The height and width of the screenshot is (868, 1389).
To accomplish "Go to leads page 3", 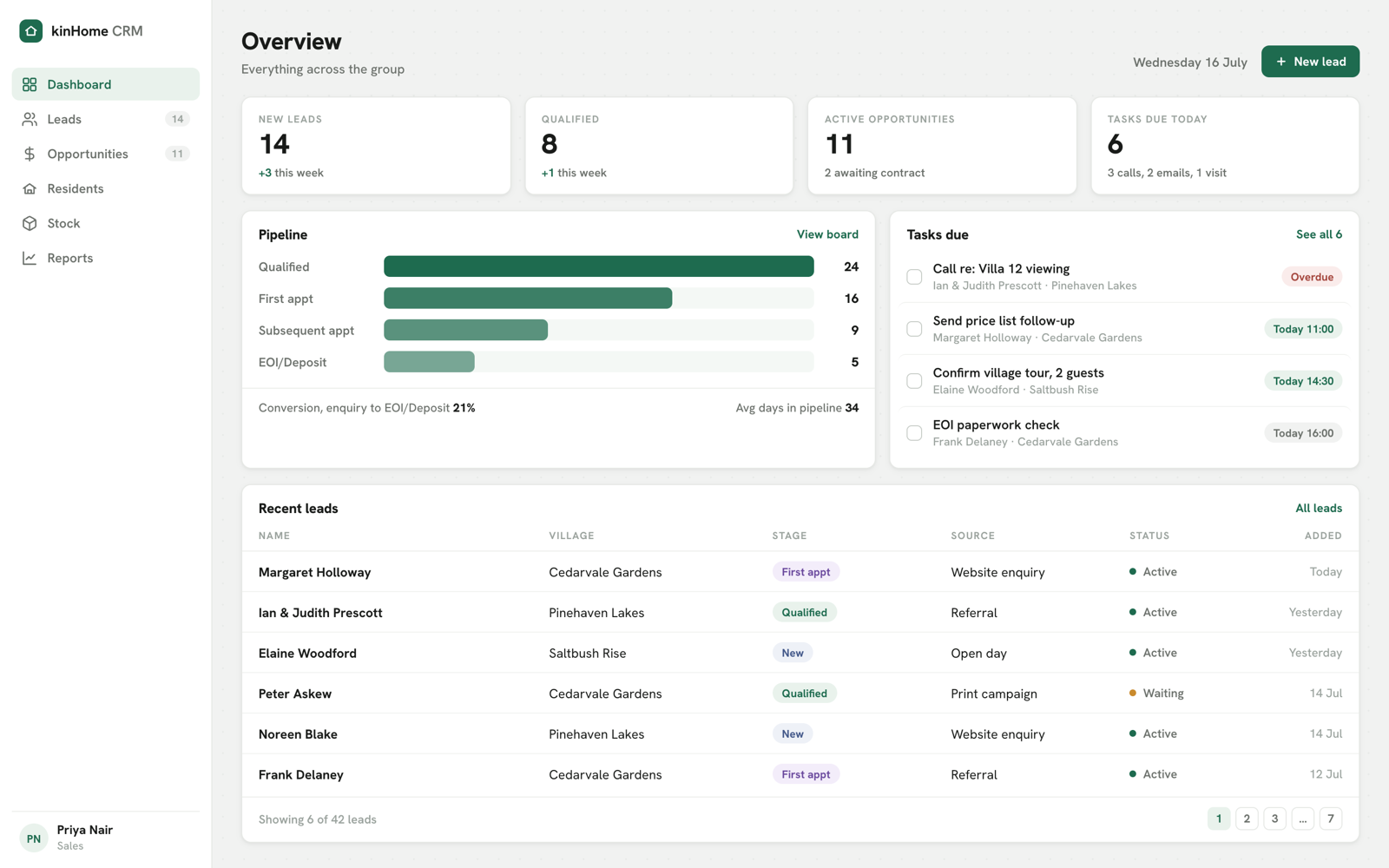I will [x=1274, y=819].
